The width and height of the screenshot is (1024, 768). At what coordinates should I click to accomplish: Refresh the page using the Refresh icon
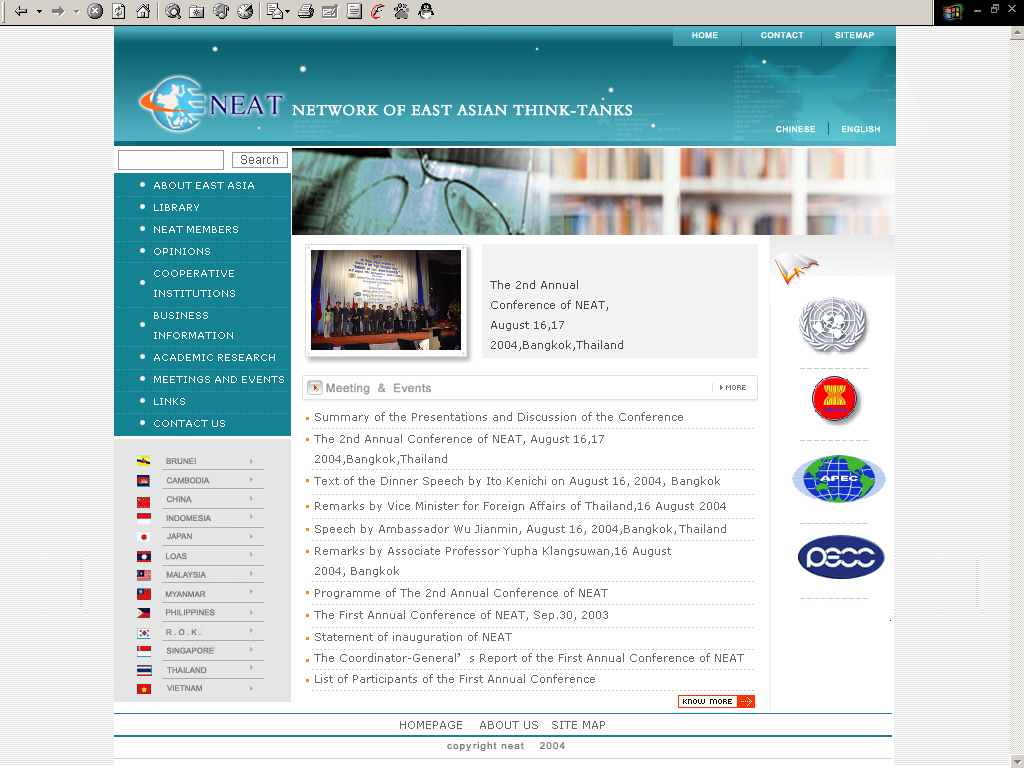(x=119, y=11)
